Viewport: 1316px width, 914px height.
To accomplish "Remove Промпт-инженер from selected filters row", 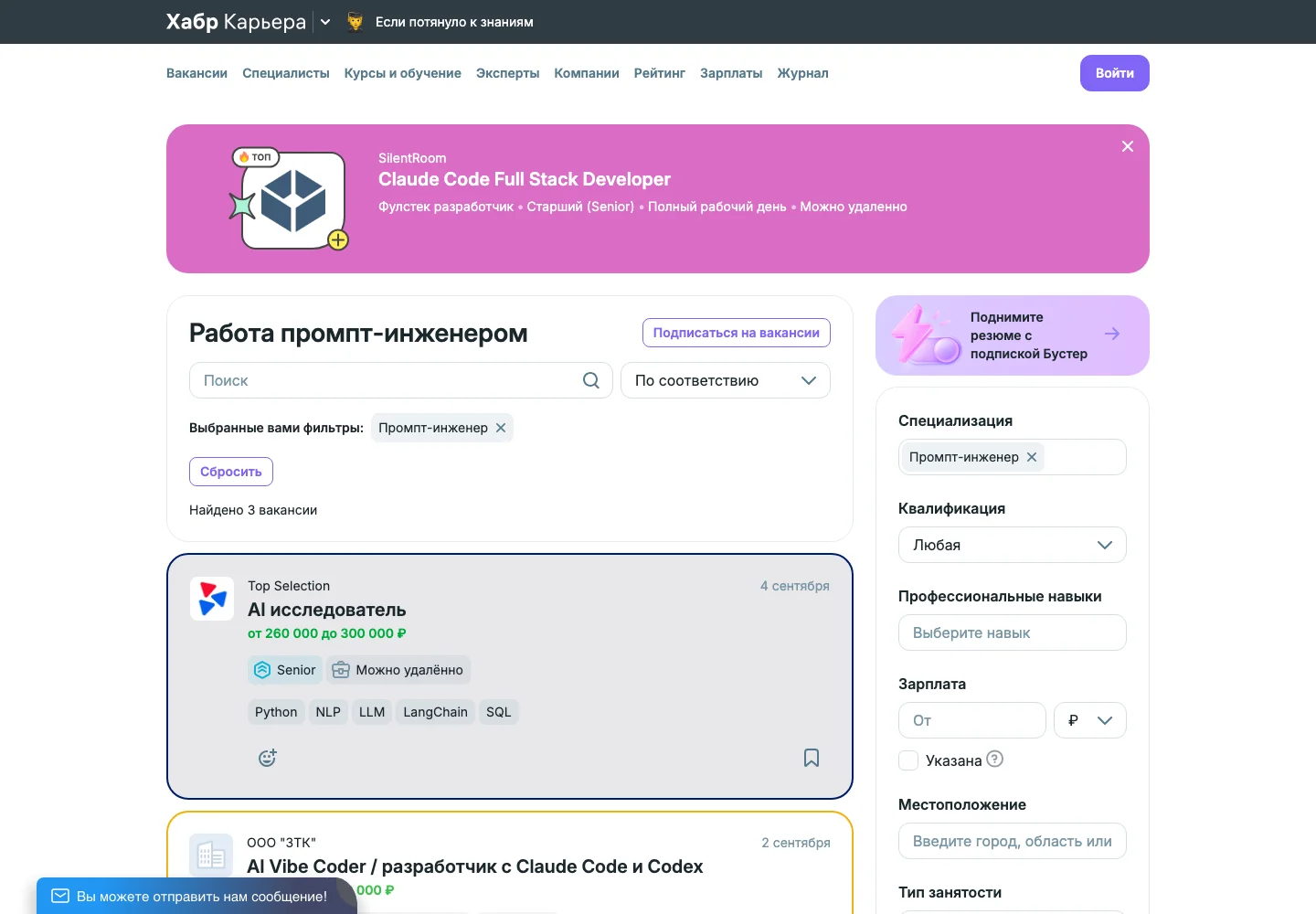I will (501, 428).
